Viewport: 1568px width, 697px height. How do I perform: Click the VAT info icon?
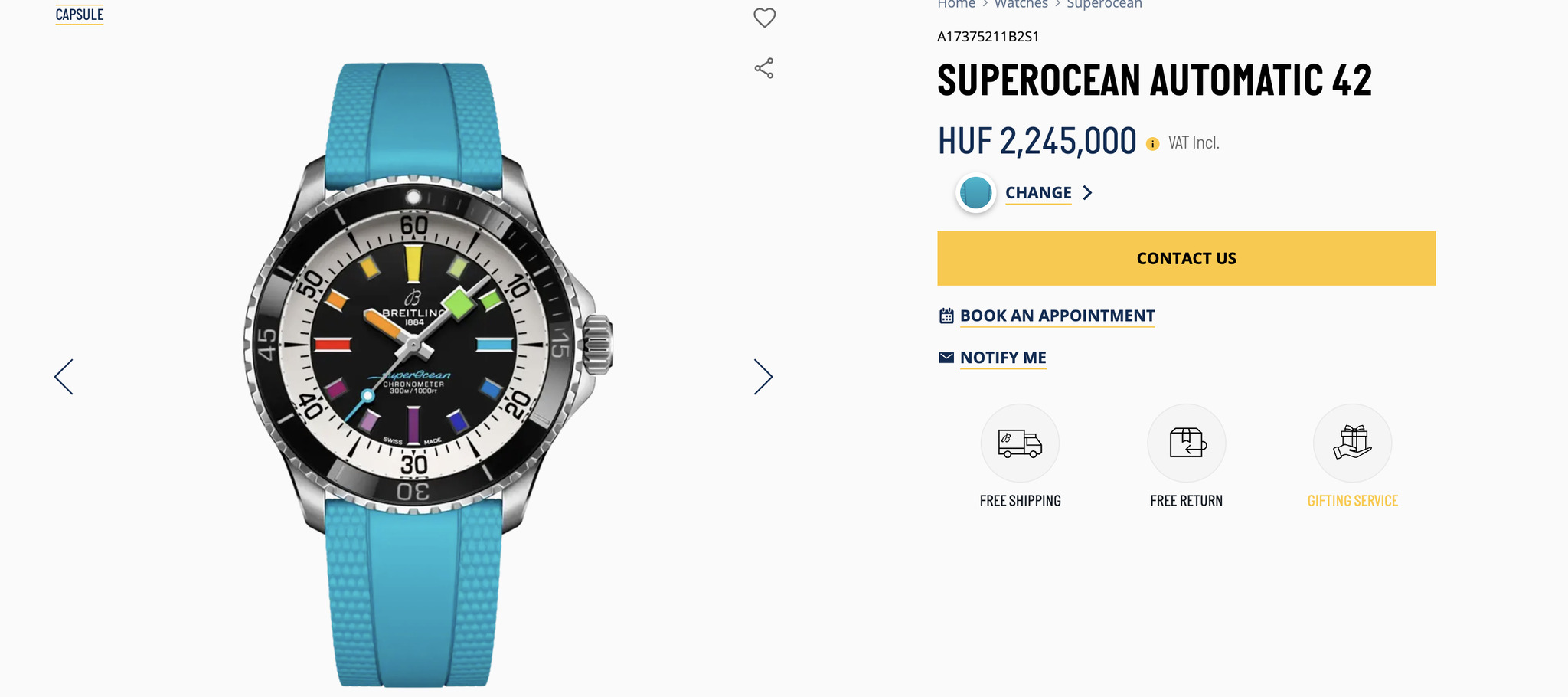1152,144
